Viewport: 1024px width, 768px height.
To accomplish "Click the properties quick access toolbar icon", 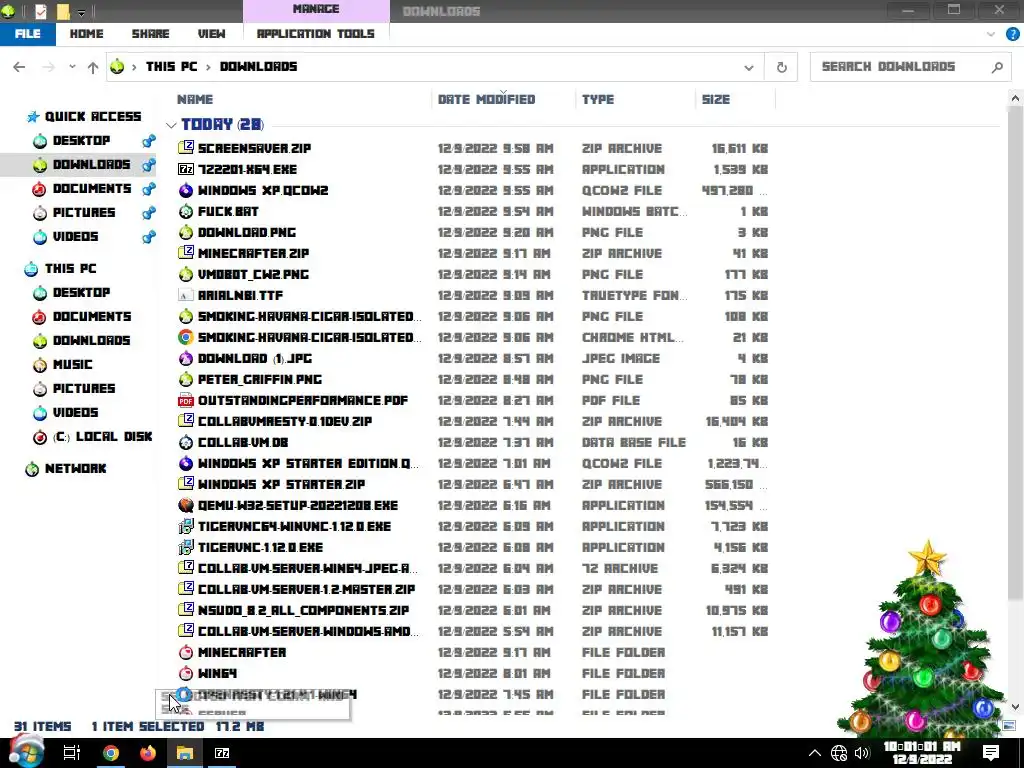I will tap(40, 11).
